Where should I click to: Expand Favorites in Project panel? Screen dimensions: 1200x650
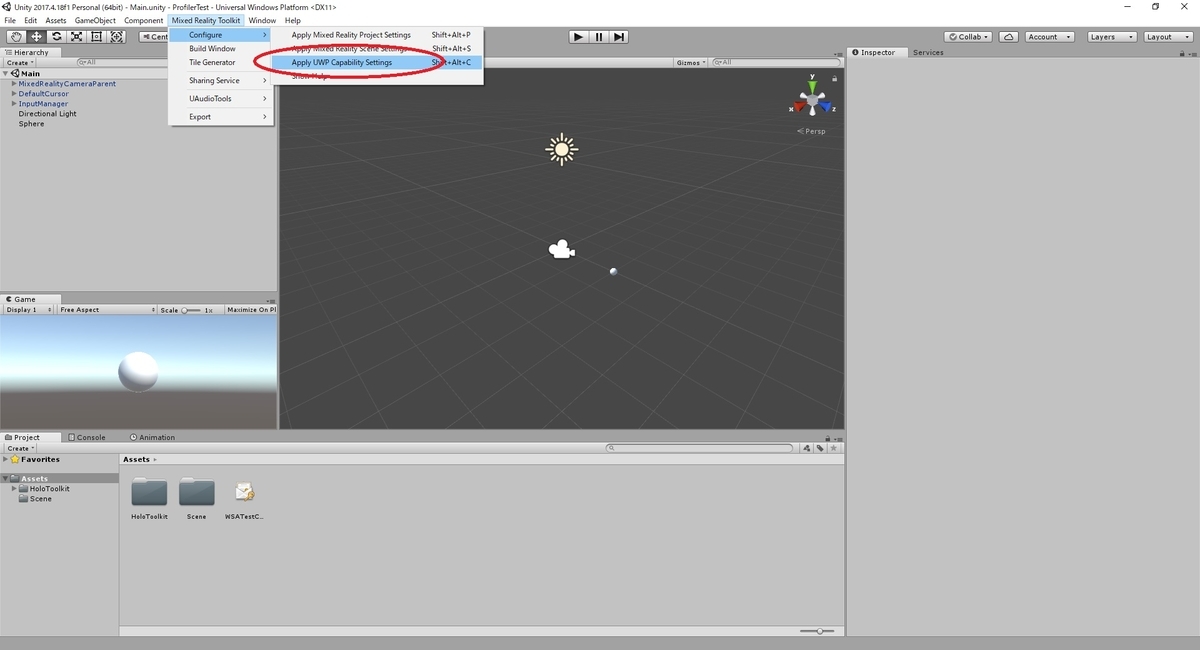(x=6, y=459)
